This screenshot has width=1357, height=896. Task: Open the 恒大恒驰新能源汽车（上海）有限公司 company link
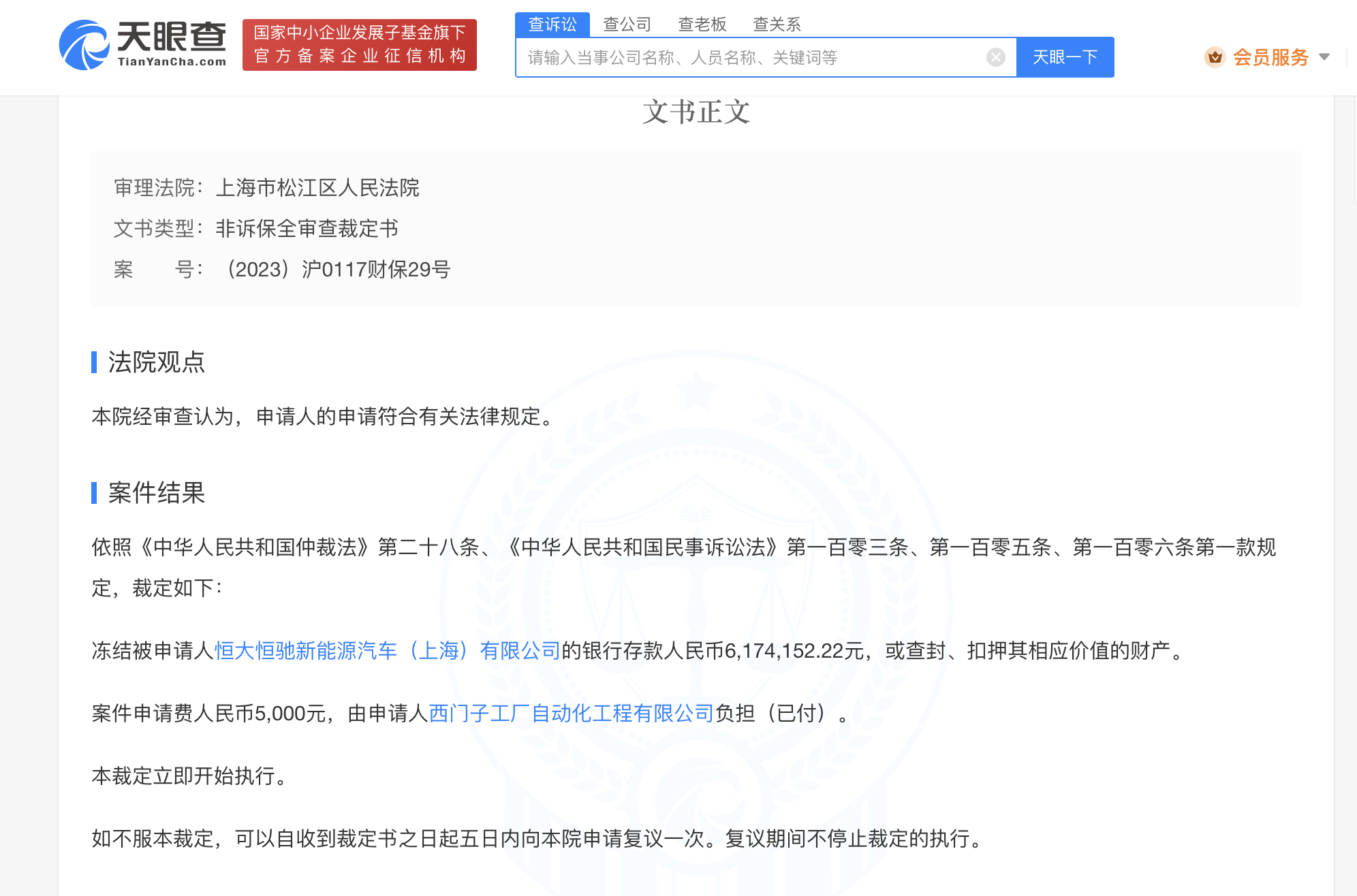pyautogui.click(x=388, y=651)
